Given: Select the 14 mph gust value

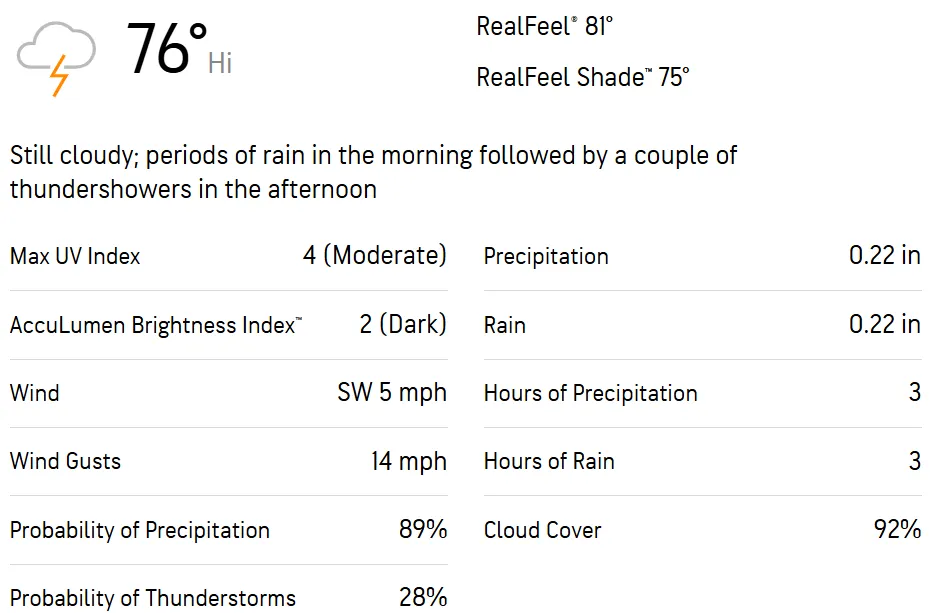Looking at the screenshot, I should point(409,461).
